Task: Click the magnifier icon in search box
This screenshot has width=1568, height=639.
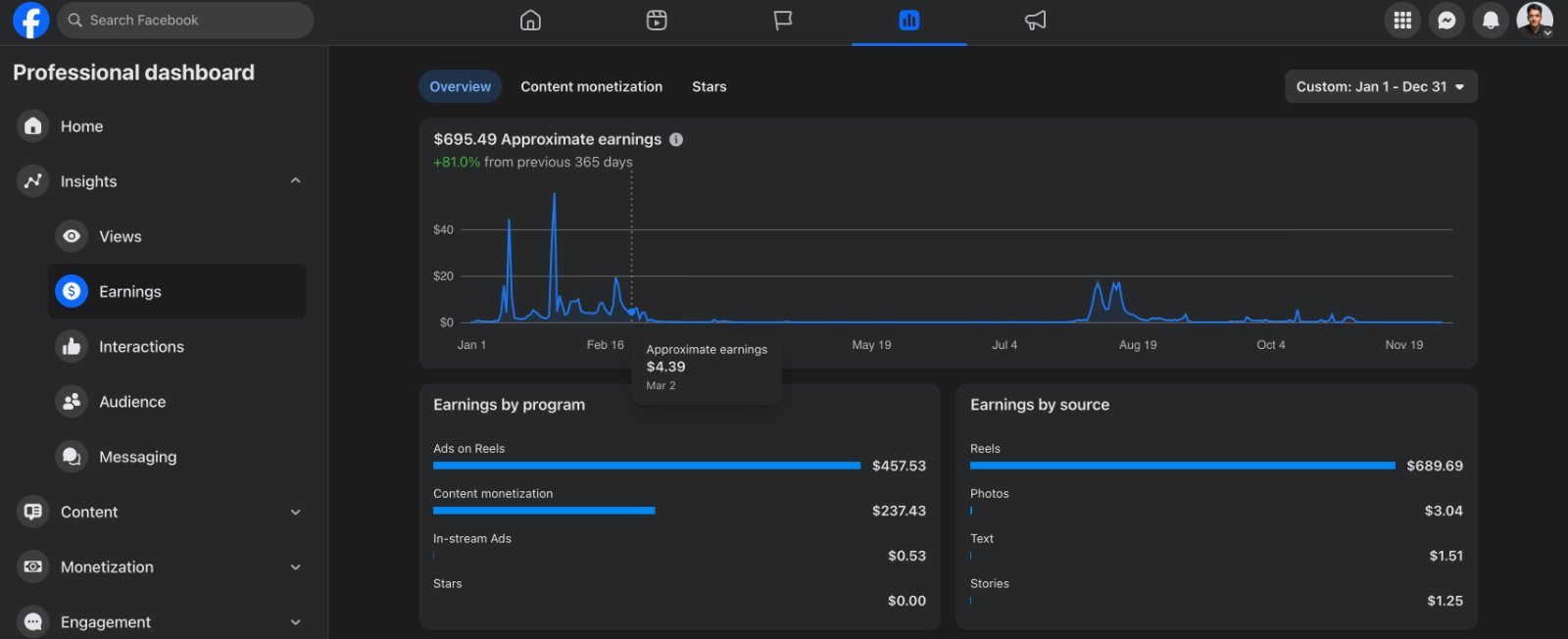Action: 74,21
